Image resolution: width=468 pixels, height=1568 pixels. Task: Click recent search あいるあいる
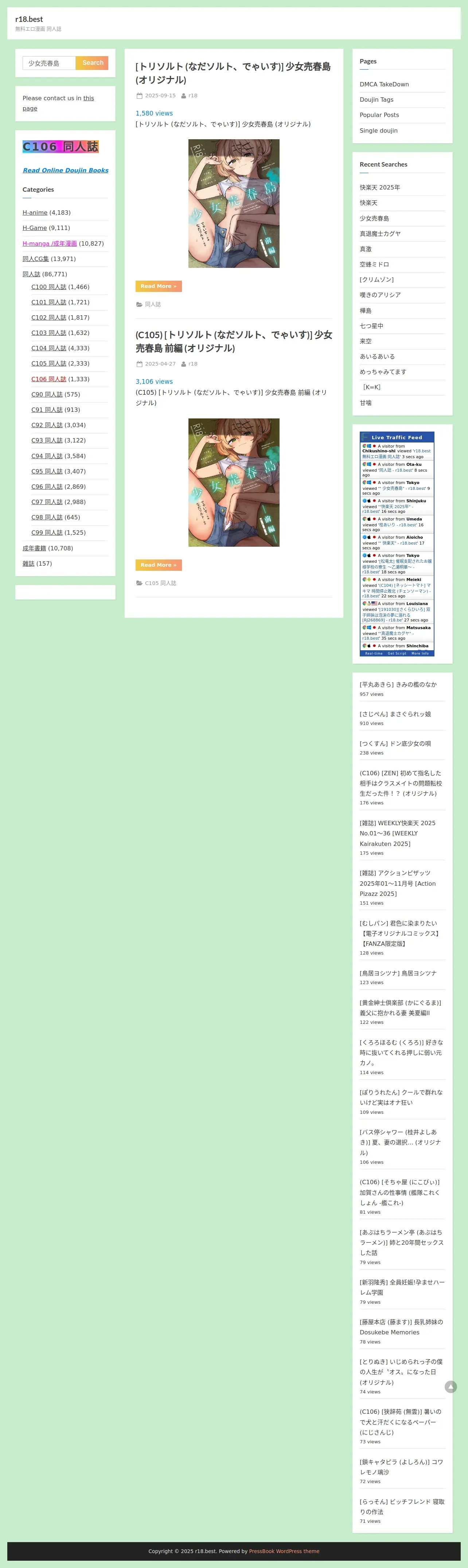(x=377, y=356)
